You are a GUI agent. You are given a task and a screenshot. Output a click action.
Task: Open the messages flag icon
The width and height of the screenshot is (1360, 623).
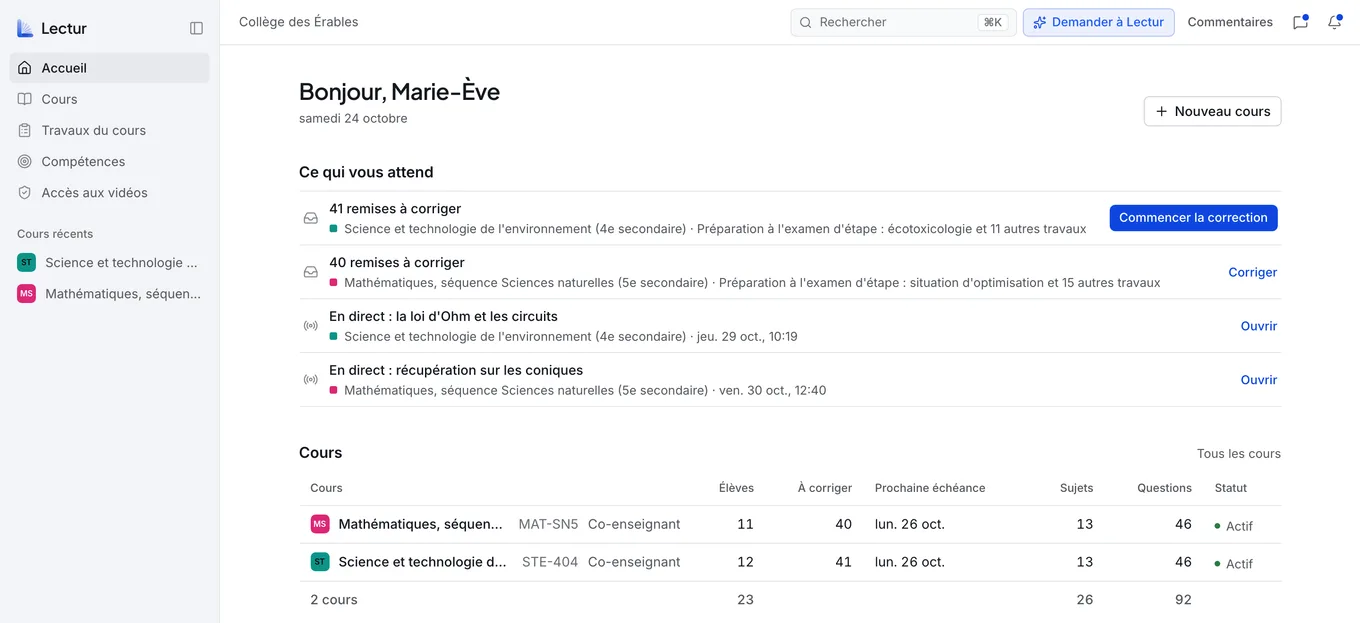(x=1300, y=22)
